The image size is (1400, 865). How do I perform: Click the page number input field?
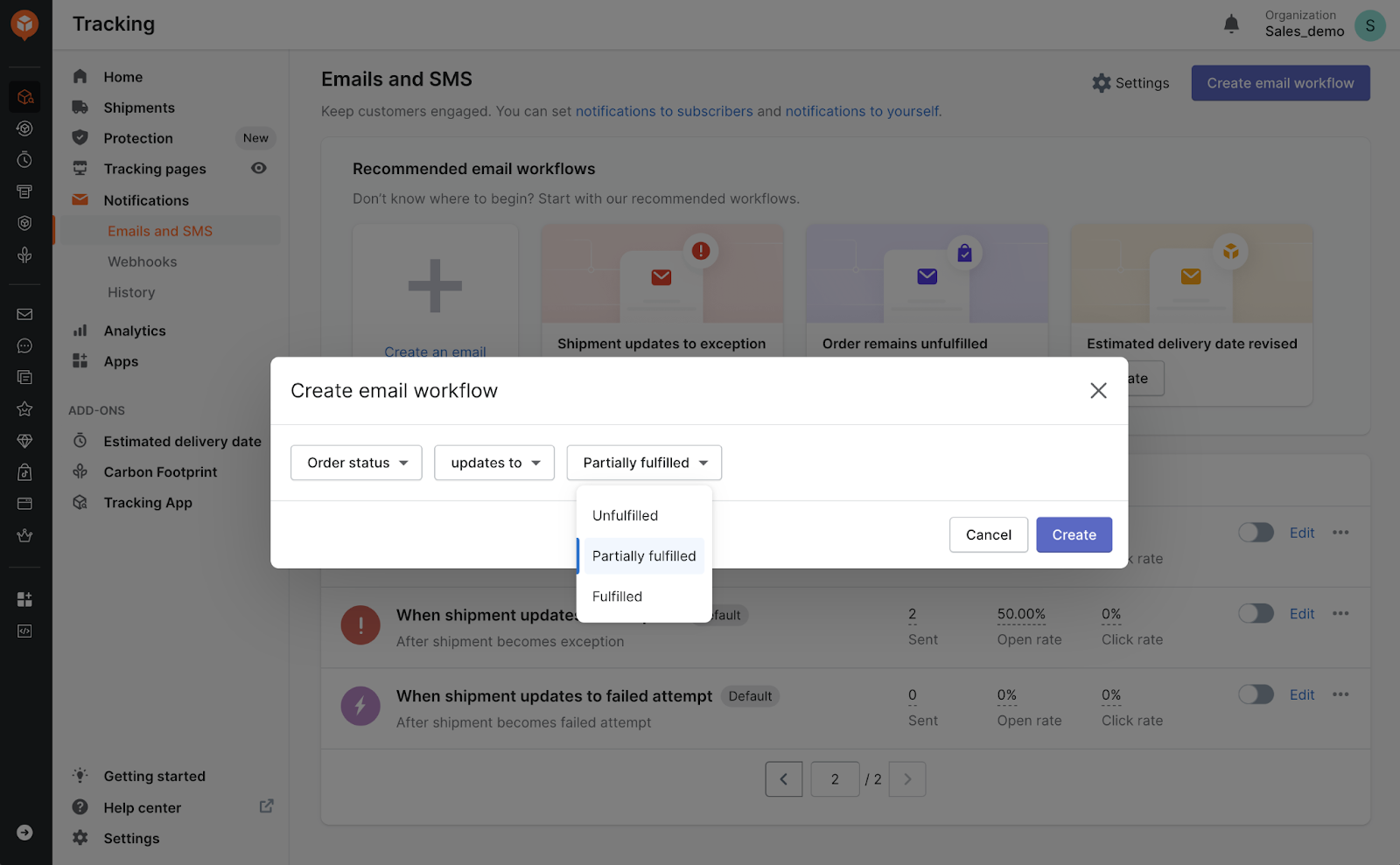tap(835, 779)
